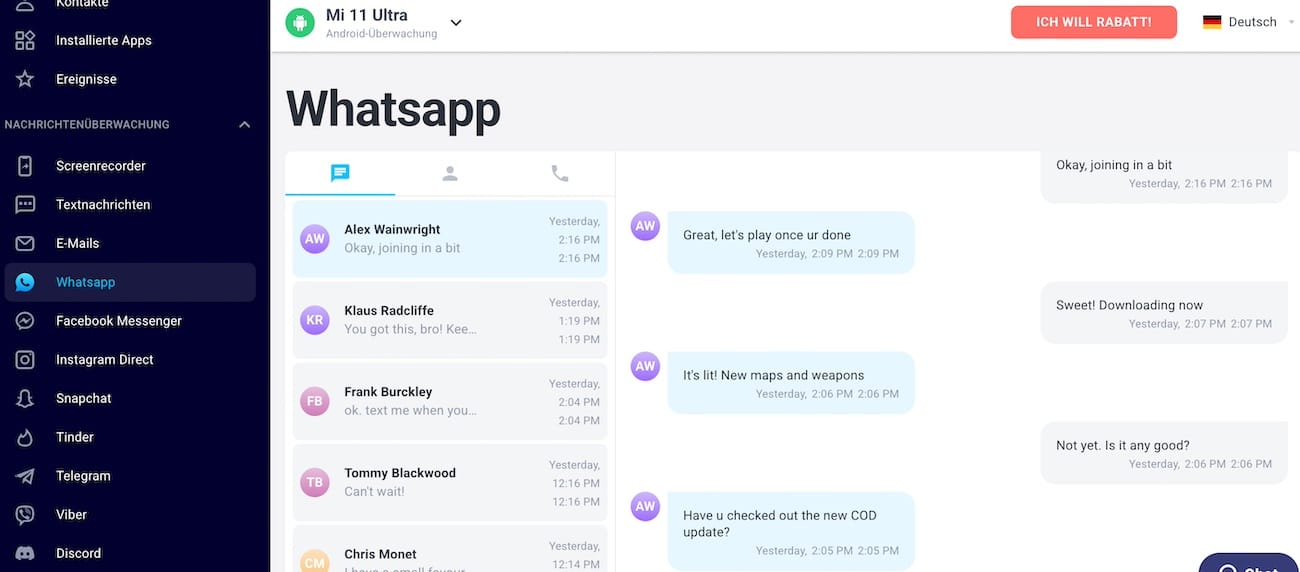
Task: Click the 'You got this, bro! Kee…' preview
Action: [410, 329]
